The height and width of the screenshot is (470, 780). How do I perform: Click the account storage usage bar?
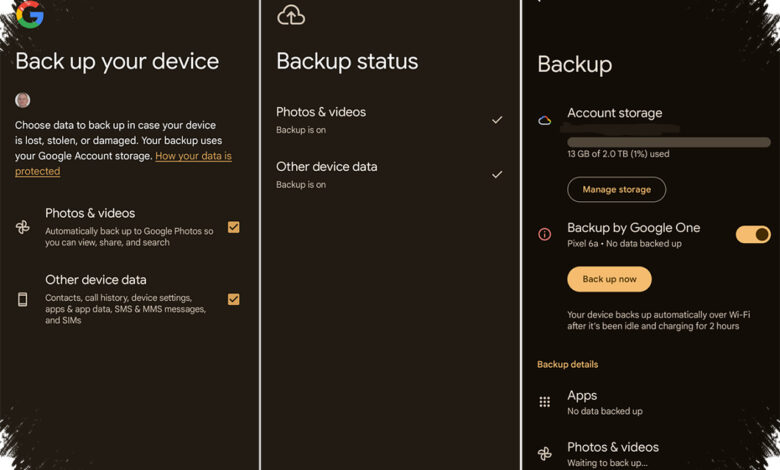click(669, 142)
